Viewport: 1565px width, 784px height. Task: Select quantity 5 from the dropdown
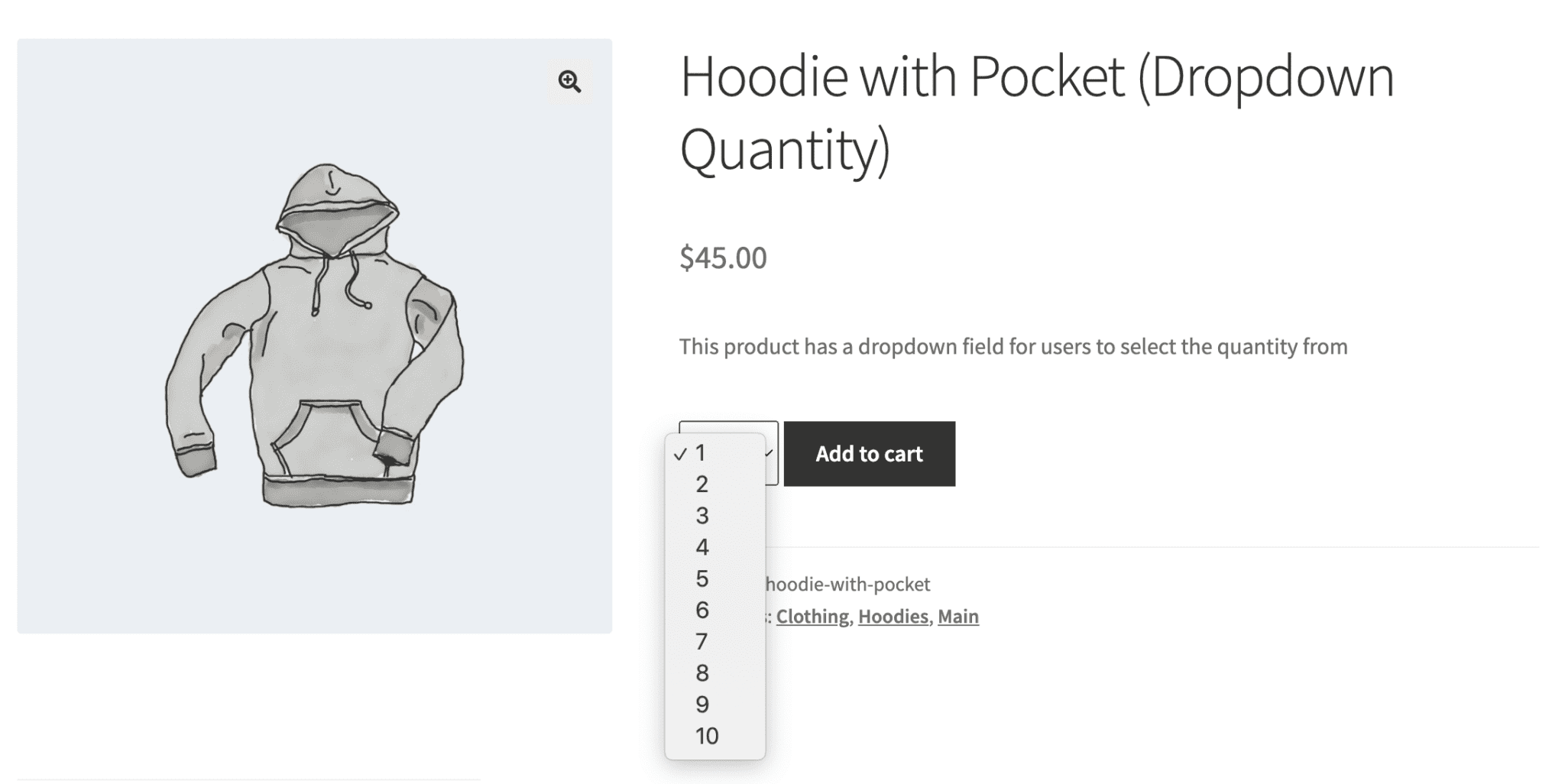[701, 578]
